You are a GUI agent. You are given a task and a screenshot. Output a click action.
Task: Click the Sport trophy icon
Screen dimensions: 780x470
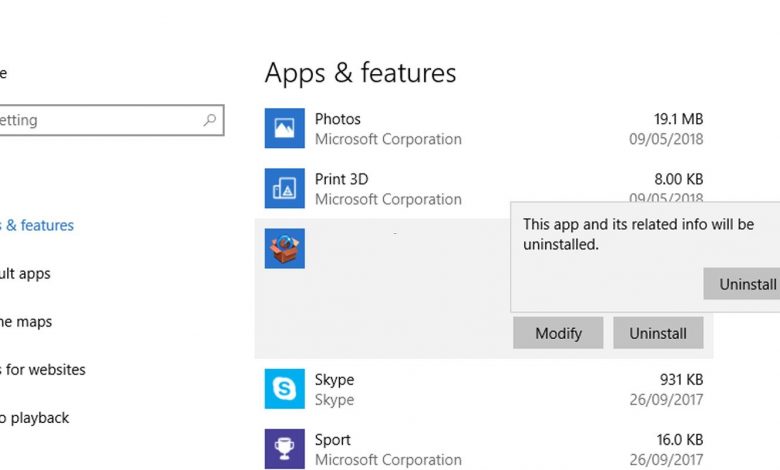284,448
